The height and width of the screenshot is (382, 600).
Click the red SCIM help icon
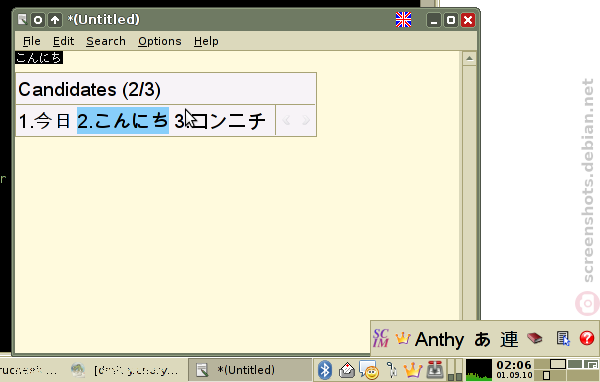point(587,338)
